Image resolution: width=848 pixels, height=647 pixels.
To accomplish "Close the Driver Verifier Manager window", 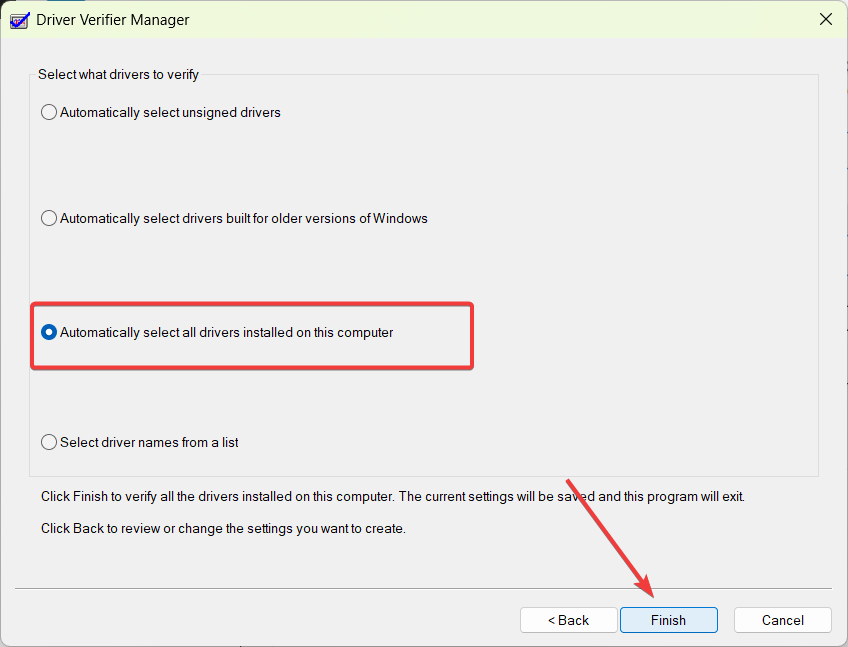I will (x=826, y=19).
